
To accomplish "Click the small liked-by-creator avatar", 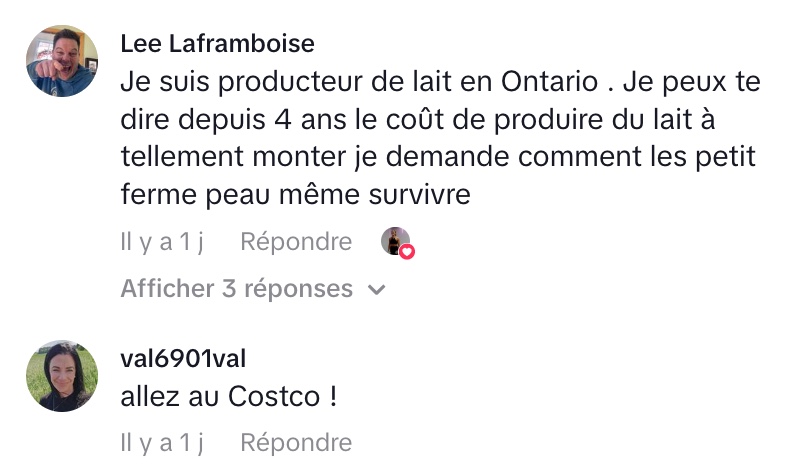I will [395, 241].
